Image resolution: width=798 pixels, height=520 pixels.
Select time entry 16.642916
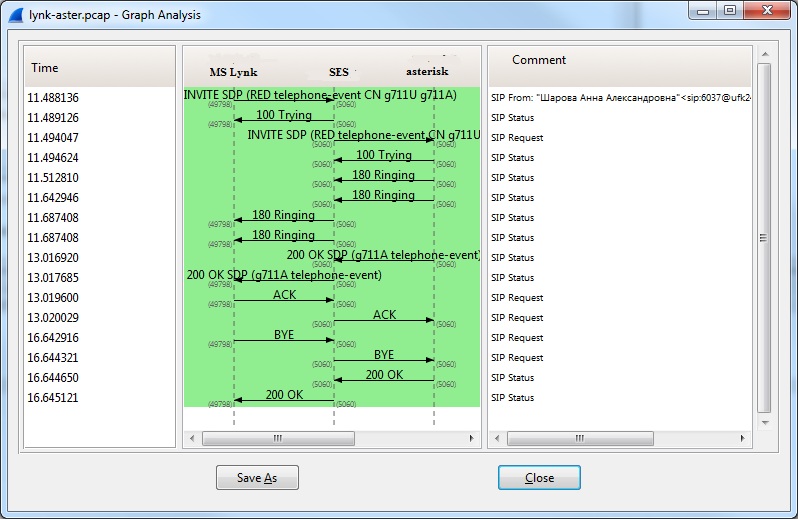coord(53,338)
